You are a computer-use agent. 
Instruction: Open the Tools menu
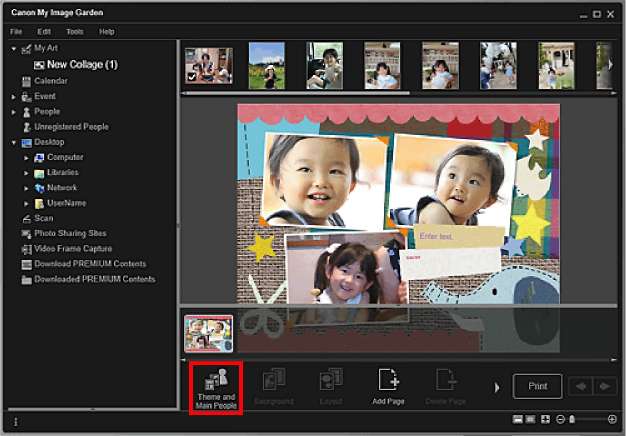tap(74, 32)
